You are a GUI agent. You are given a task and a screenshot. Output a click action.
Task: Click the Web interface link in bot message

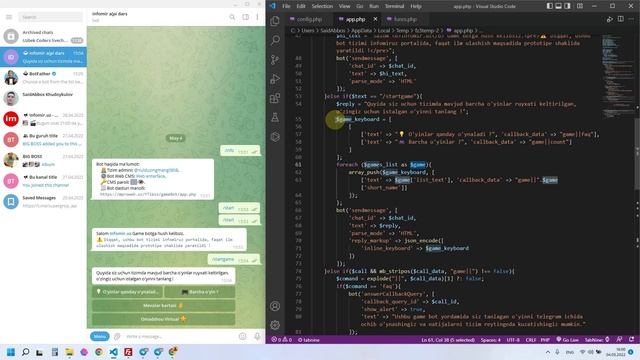click(151, 176)
